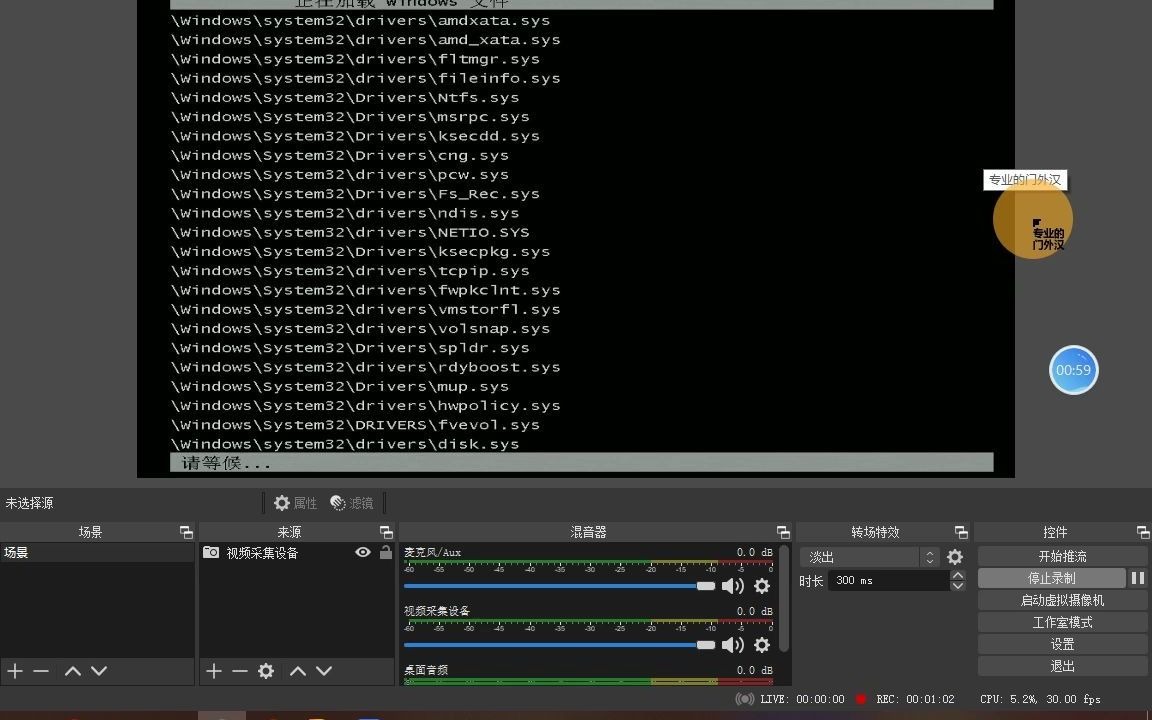Lock the 视频采集设备 source
Screen dimensions: 1152x720
point(386,551)
